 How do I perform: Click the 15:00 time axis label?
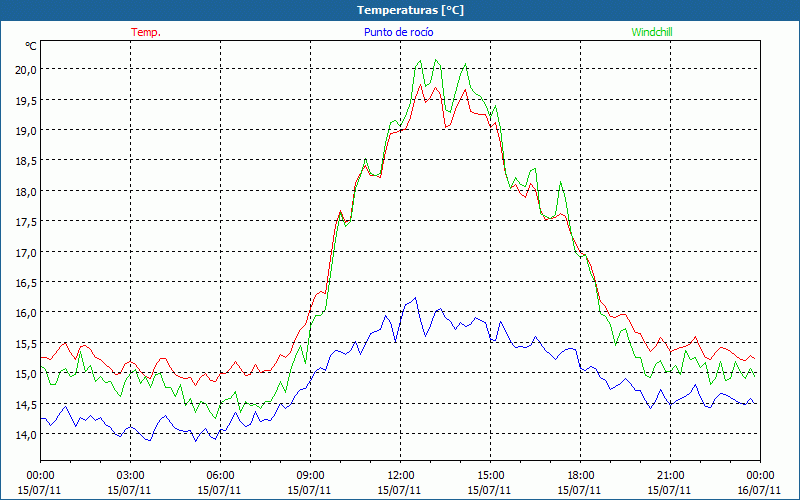click(490, 476)
